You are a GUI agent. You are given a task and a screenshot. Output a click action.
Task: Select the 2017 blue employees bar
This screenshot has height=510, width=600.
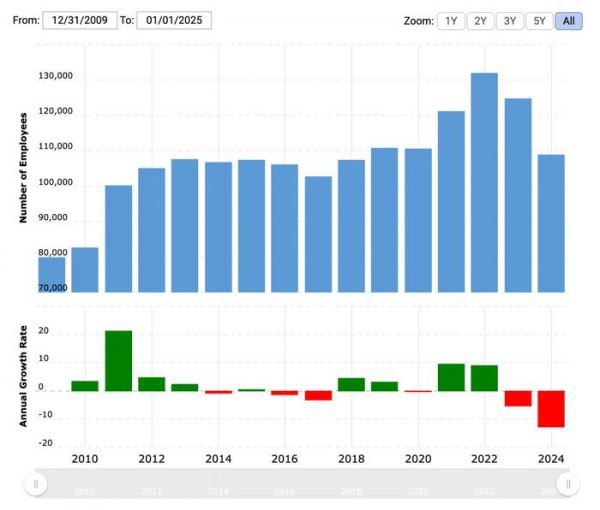coord(318,234)
